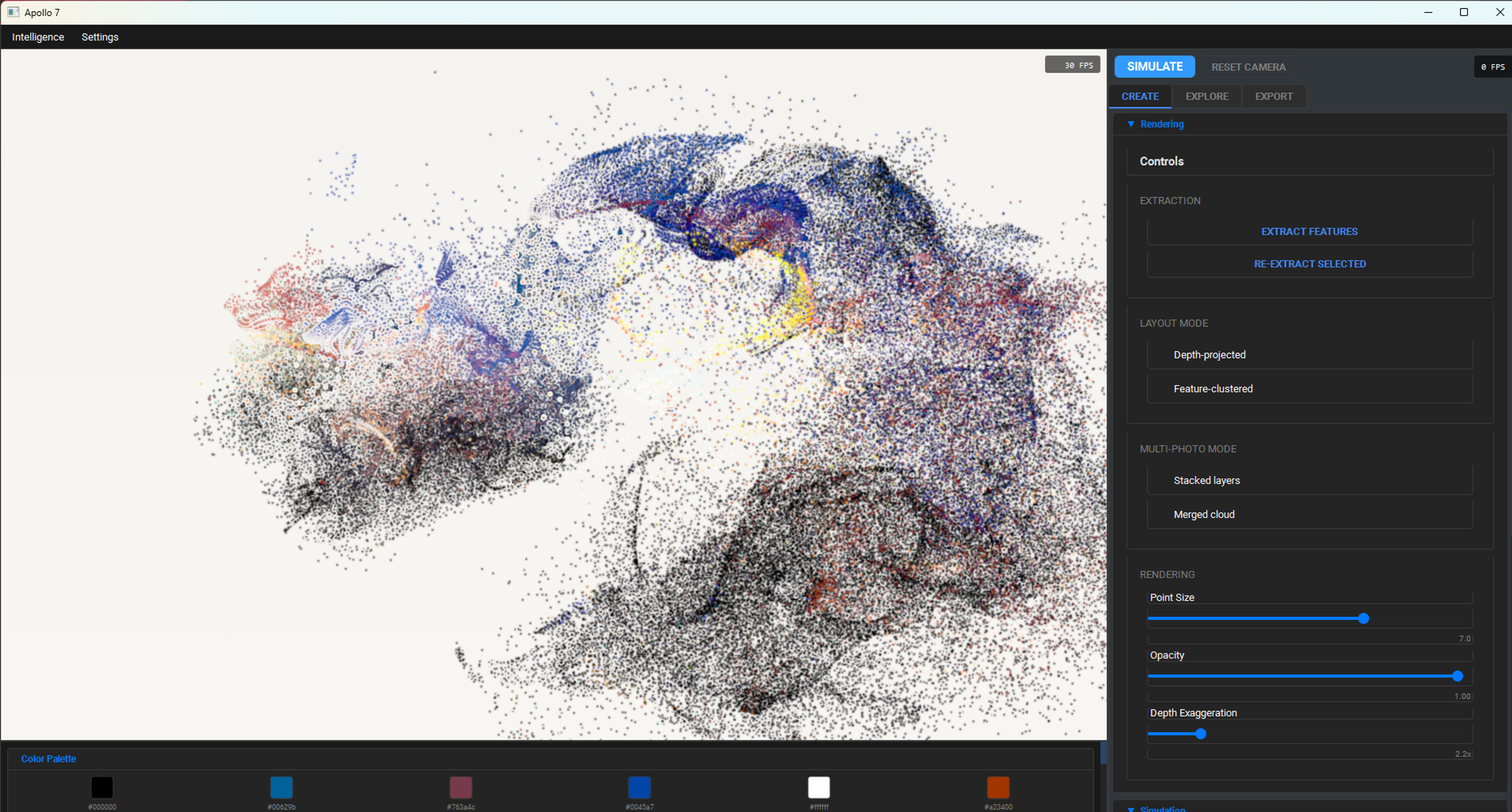Open the Intelligence menu

(x=38, y=37)
